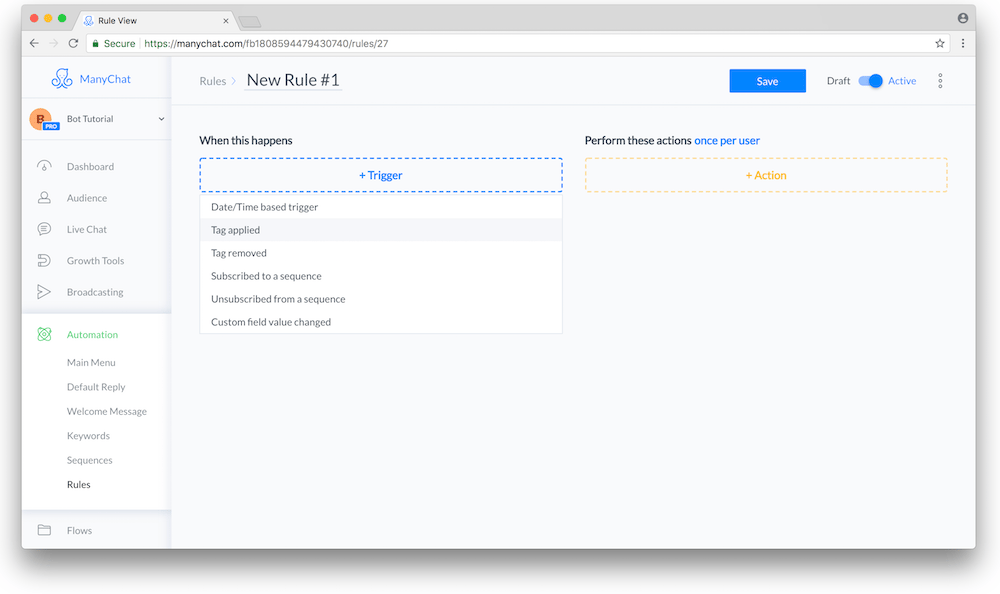Toggle the Draft/Active rule switch
The width and height of the screenshot is (1000, 594).
coord(870,81)
